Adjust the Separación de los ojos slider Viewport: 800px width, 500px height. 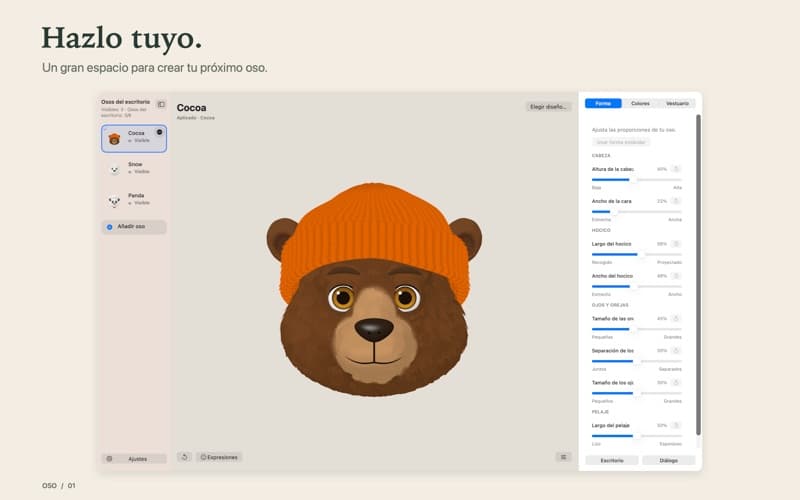tap(636, 361)
